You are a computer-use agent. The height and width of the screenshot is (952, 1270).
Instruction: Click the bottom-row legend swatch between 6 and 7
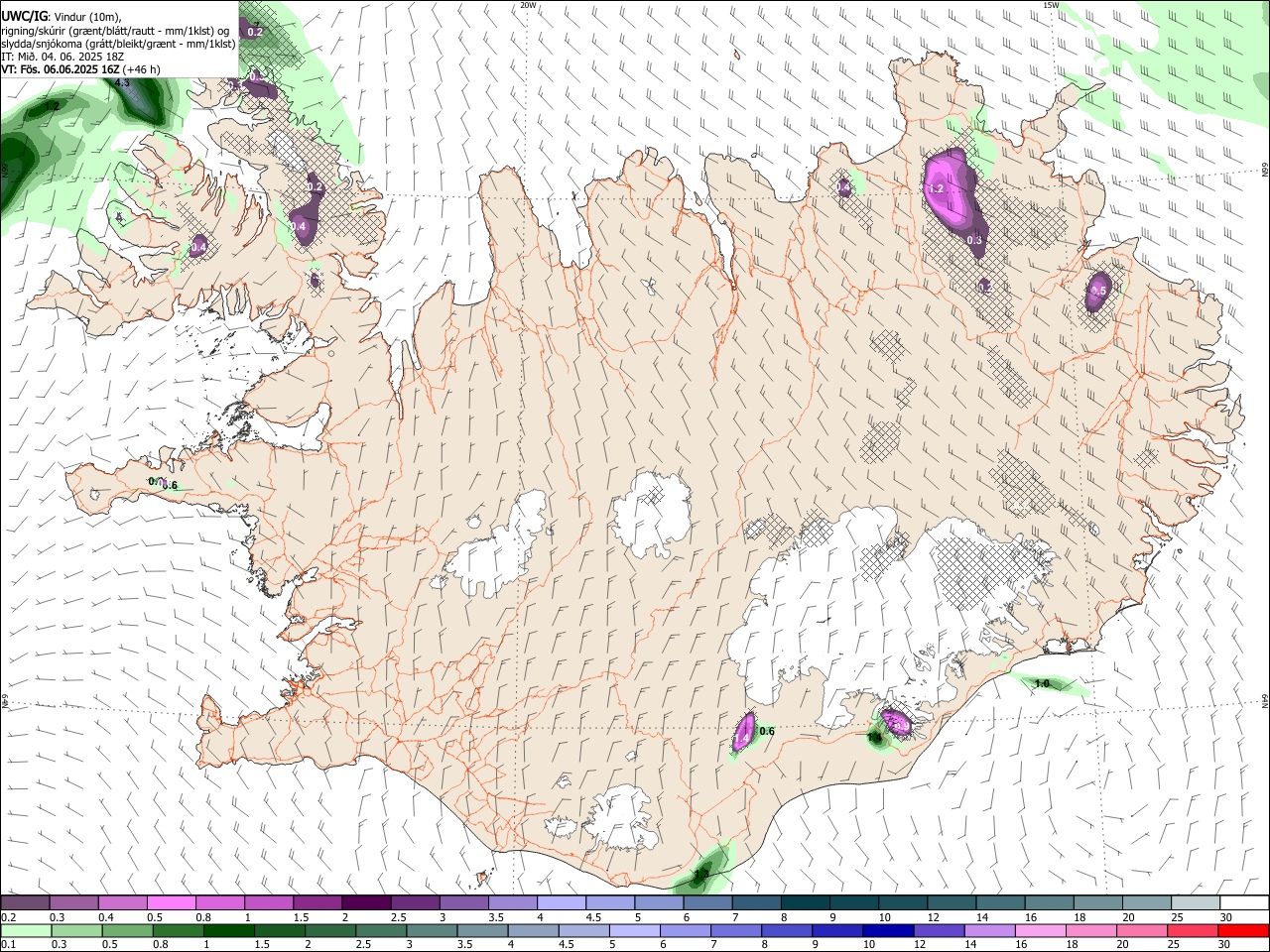click(685, 931)
